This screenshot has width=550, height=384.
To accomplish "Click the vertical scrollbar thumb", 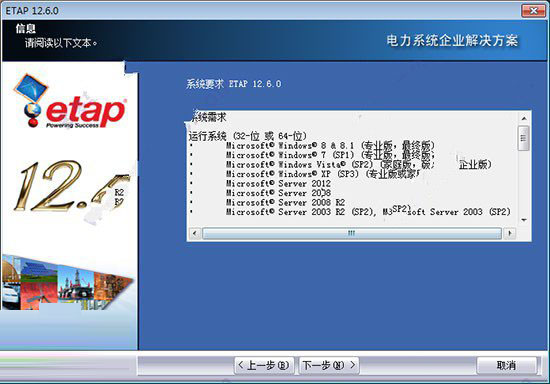I will [524, 138].
